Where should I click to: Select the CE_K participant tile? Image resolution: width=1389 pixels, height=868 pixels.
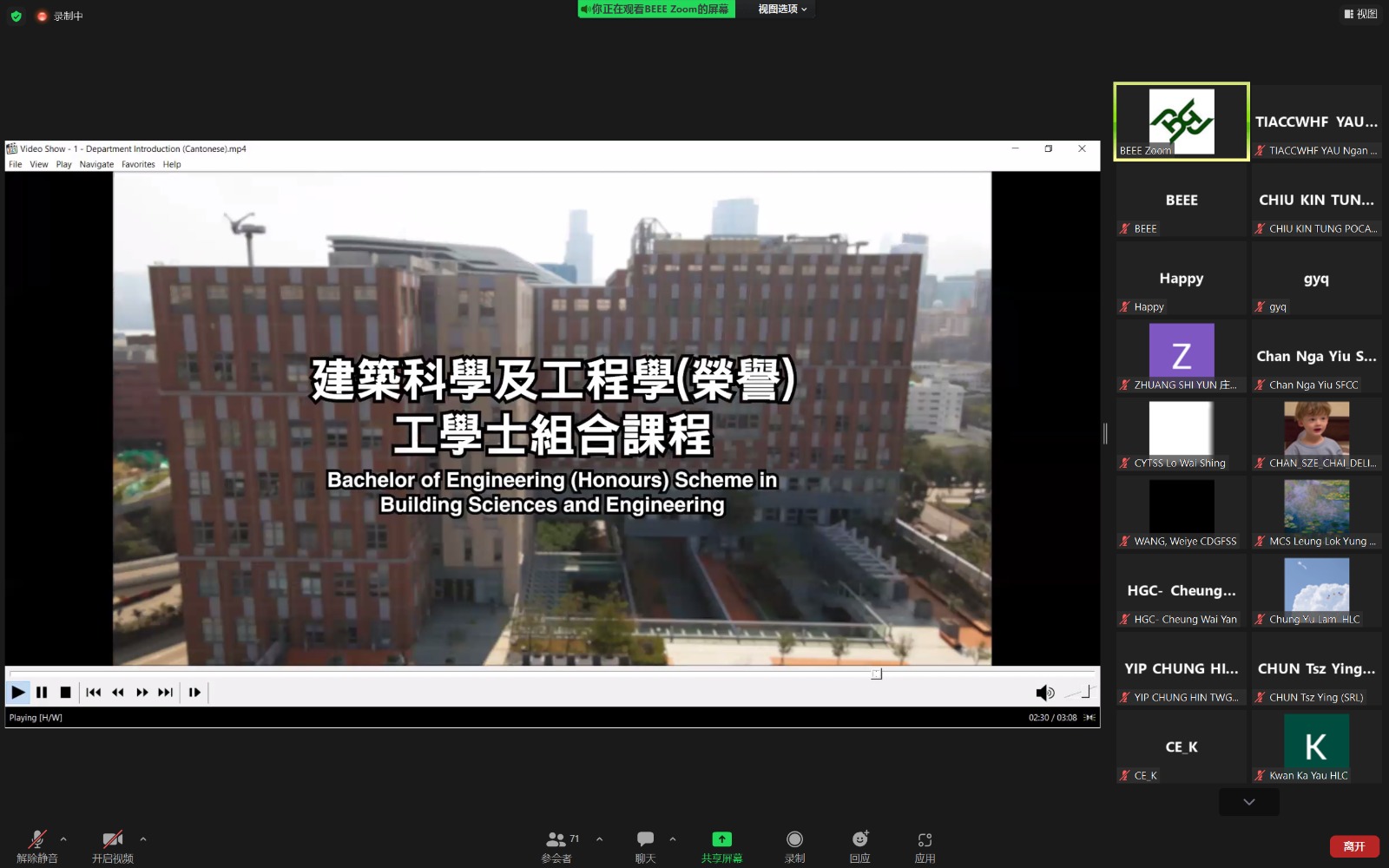click(1182, 746)
